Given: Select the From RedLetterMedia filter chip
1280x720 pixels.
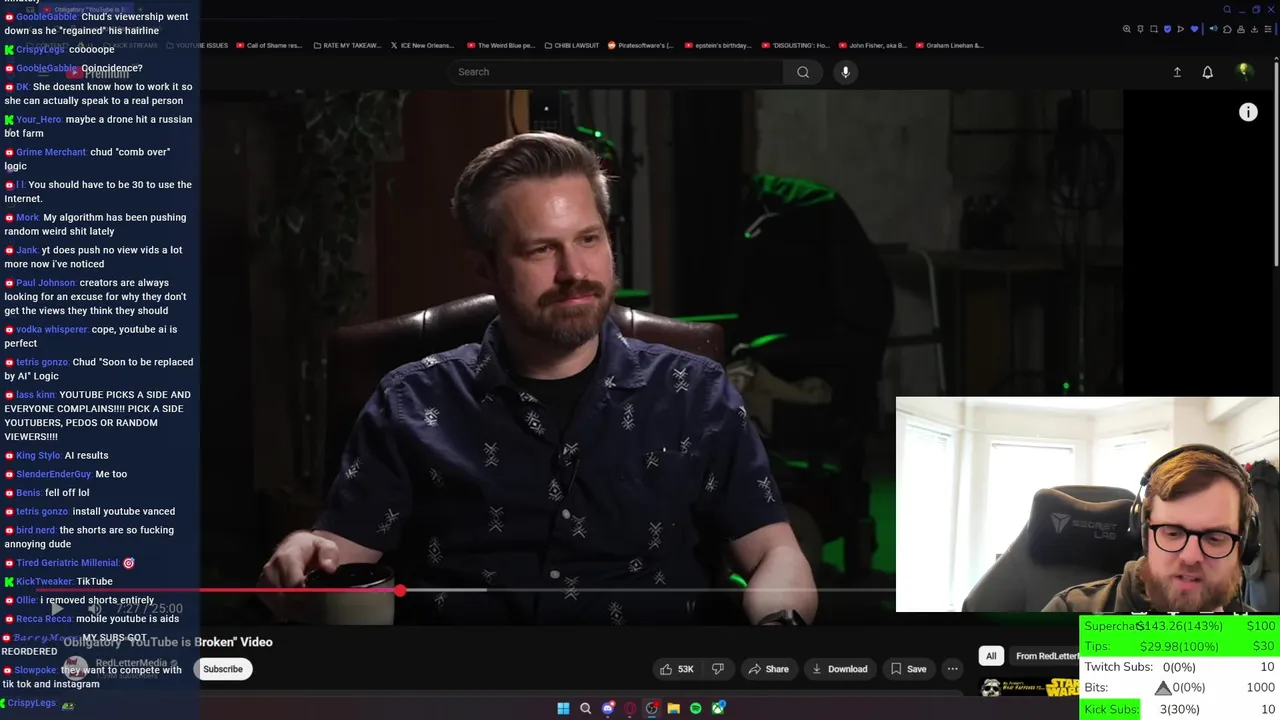Looking at the screenshot, I should [1046, 656].
